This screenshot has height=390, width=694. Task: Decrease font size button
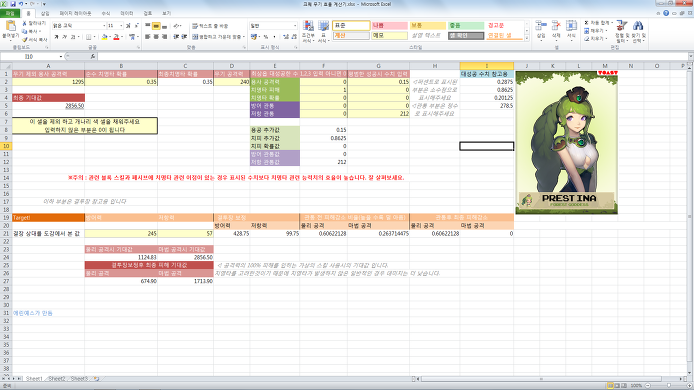coord(136,26)
